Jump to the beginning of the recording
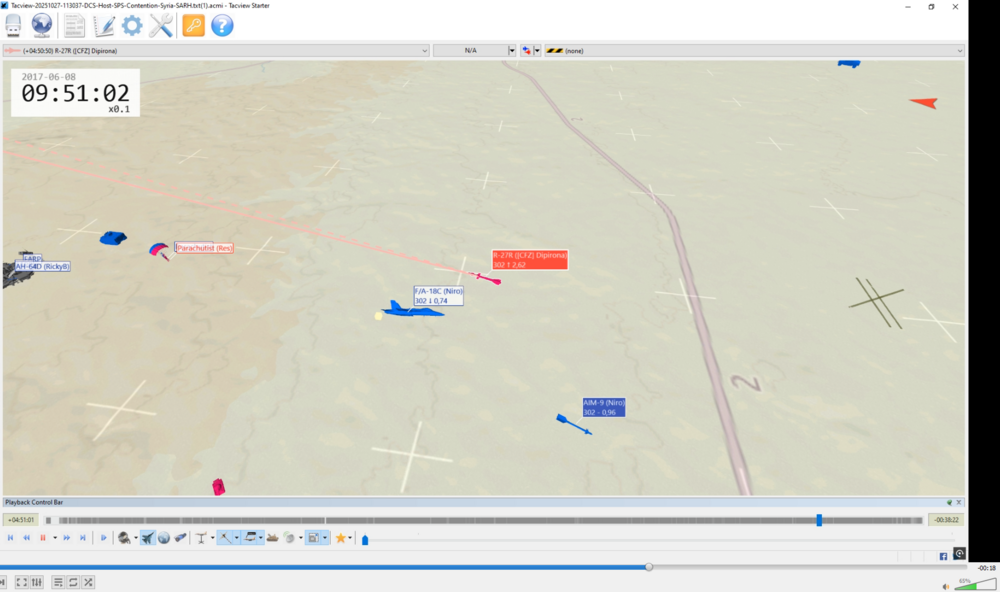 point(10,538)
